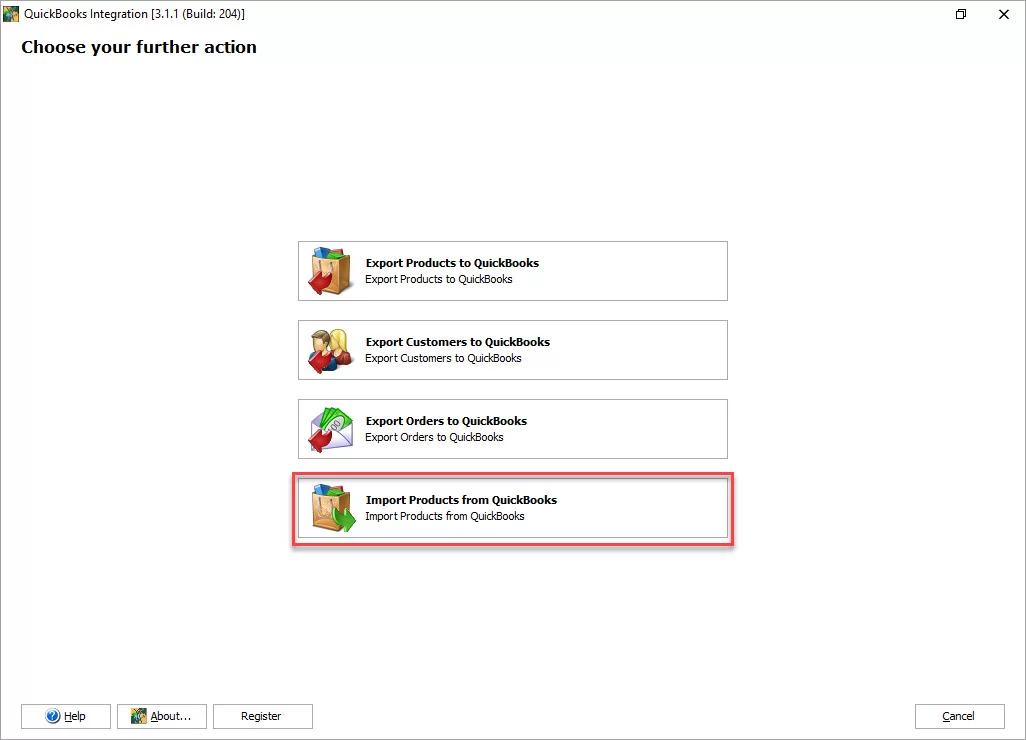Choose Export Products to QuickBooks

[x=512, y=271]
